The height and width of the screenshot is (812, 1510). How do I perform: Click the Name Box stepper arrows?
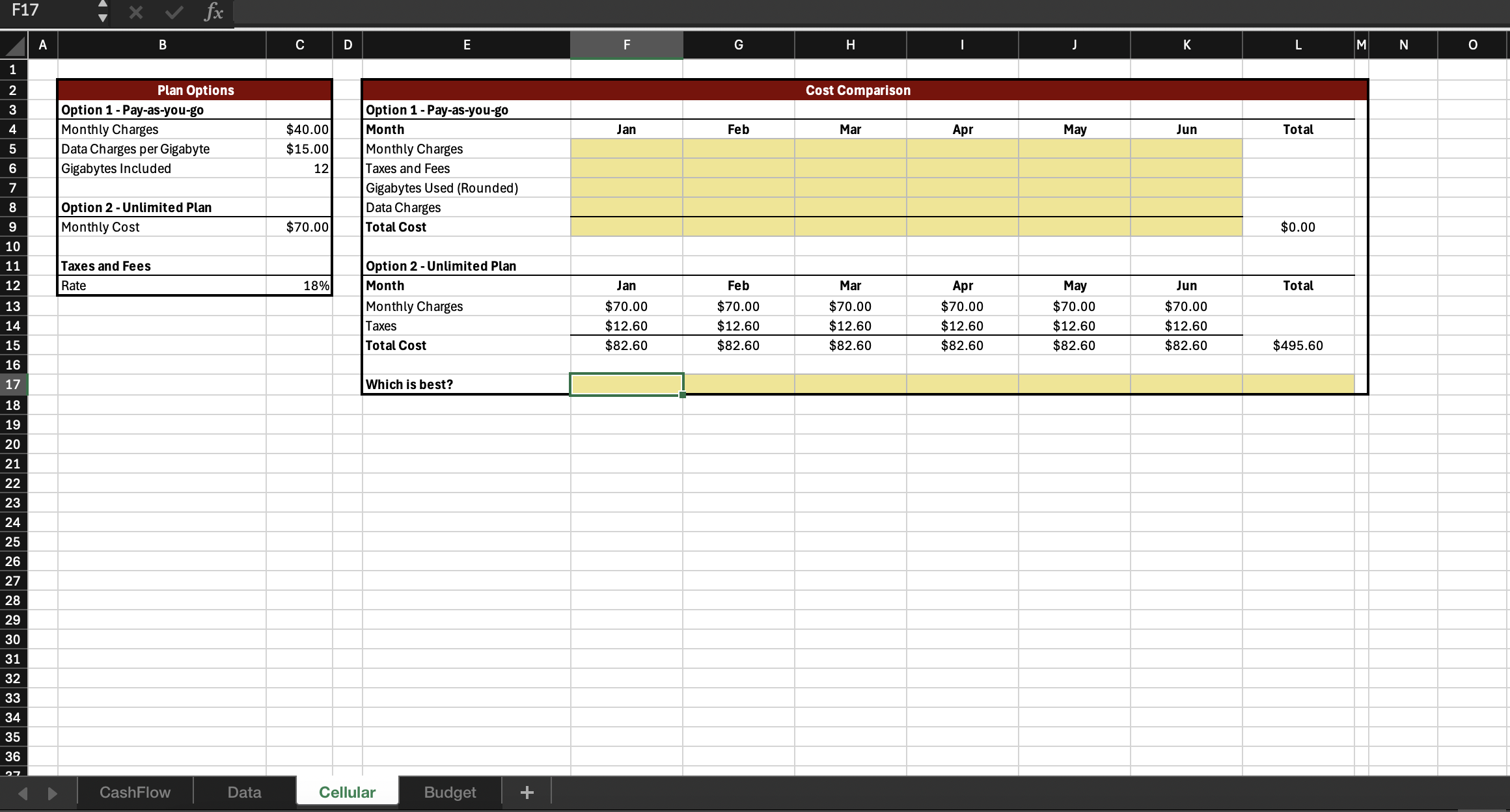point(102,12)
